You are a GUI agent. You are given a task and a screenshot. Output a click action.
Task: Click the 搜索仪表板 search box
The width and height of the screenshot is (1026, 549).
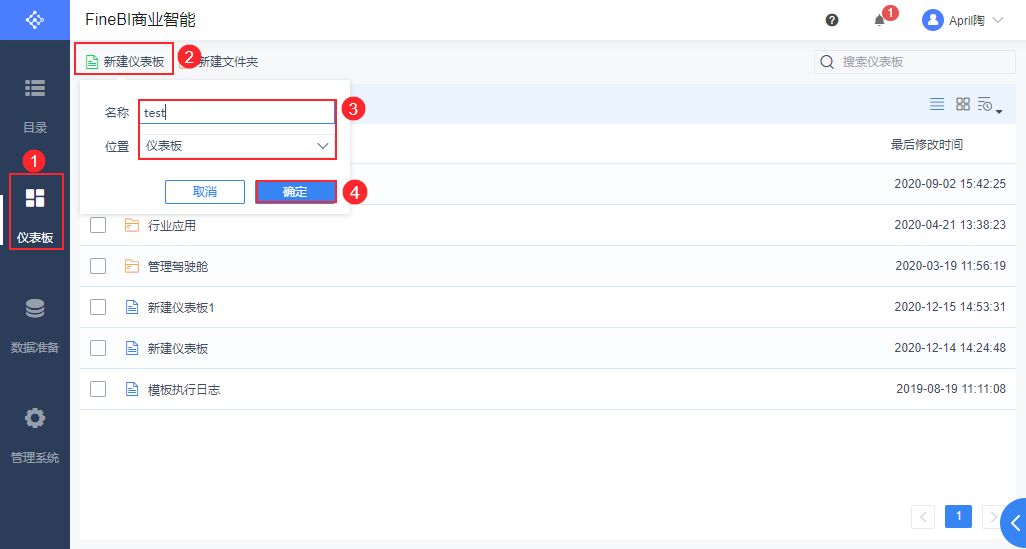915,62
